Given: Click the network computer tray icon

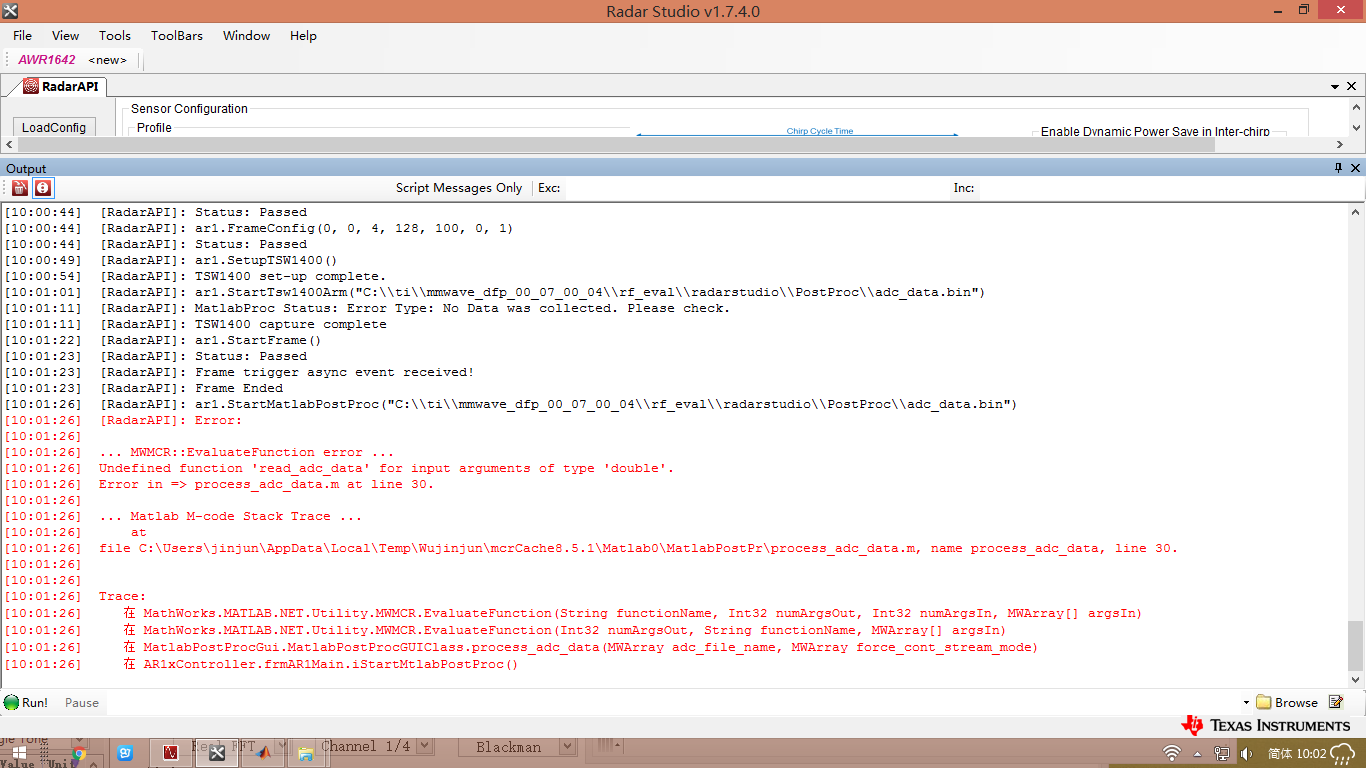Looking at the screenshot, I should [1221, 753].
